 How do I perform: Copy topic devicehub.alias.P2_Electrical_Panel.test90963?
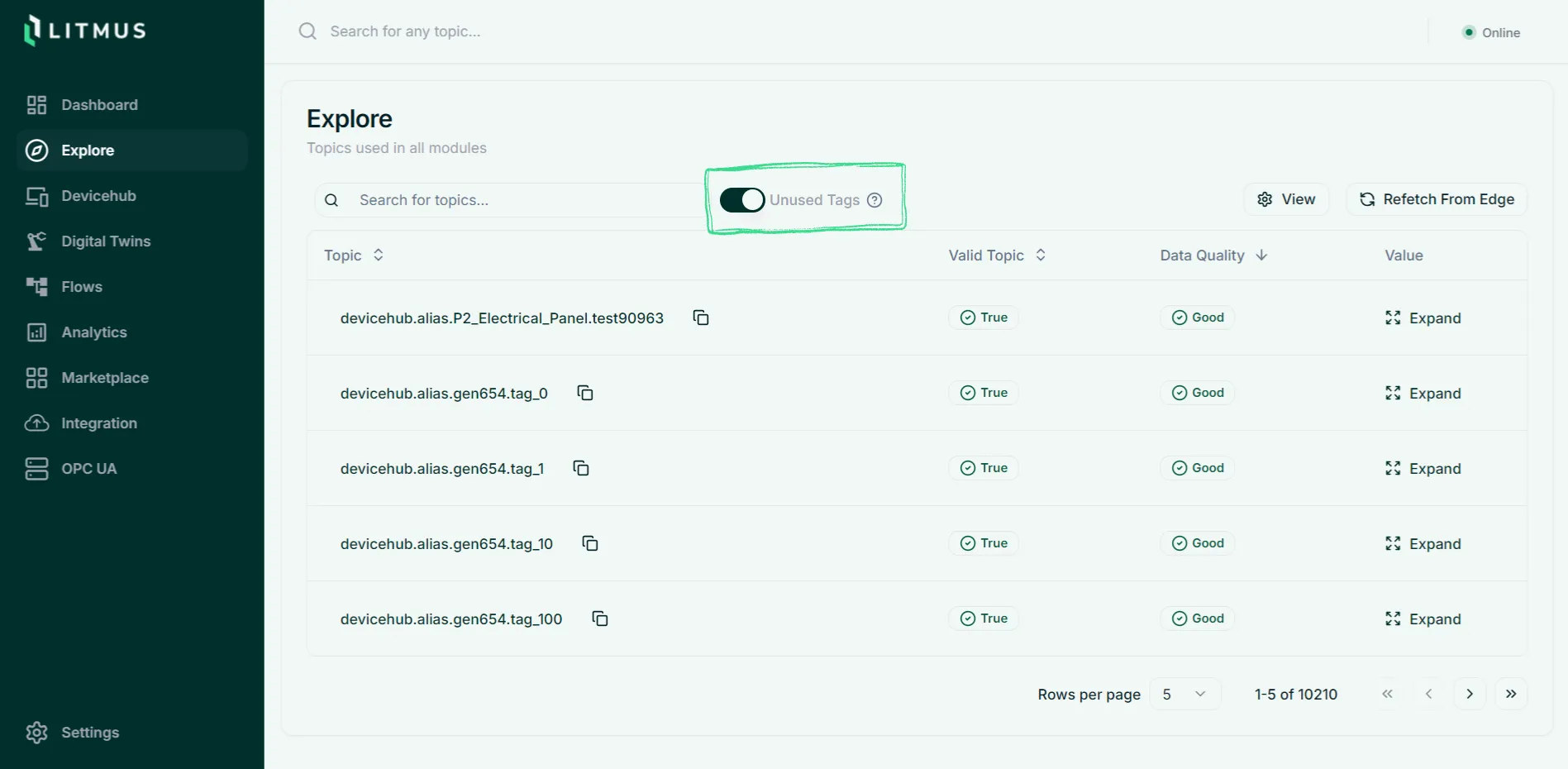tap(701, 318)
